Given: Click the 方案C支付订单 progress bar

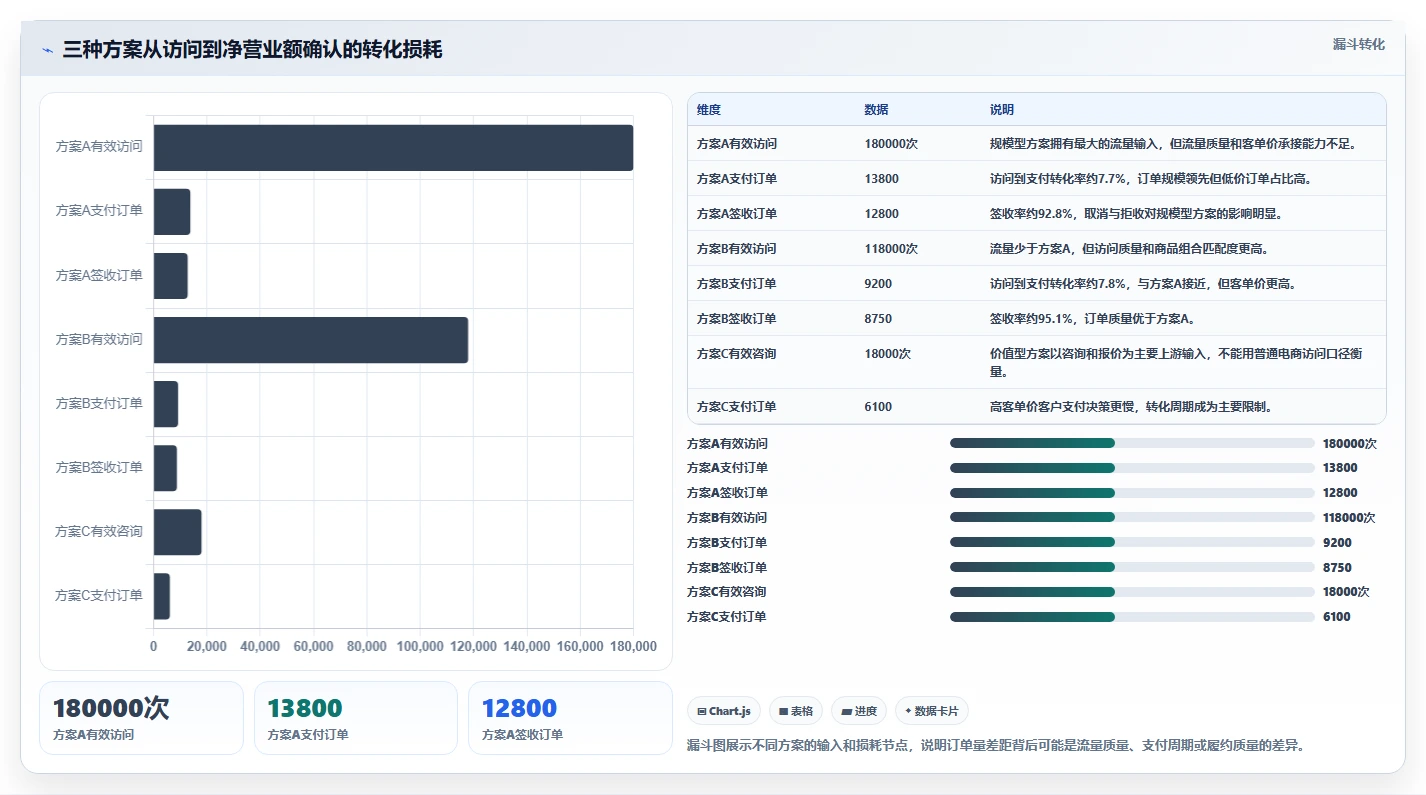Looking at the screenshot, I should tap(1132, 617).
